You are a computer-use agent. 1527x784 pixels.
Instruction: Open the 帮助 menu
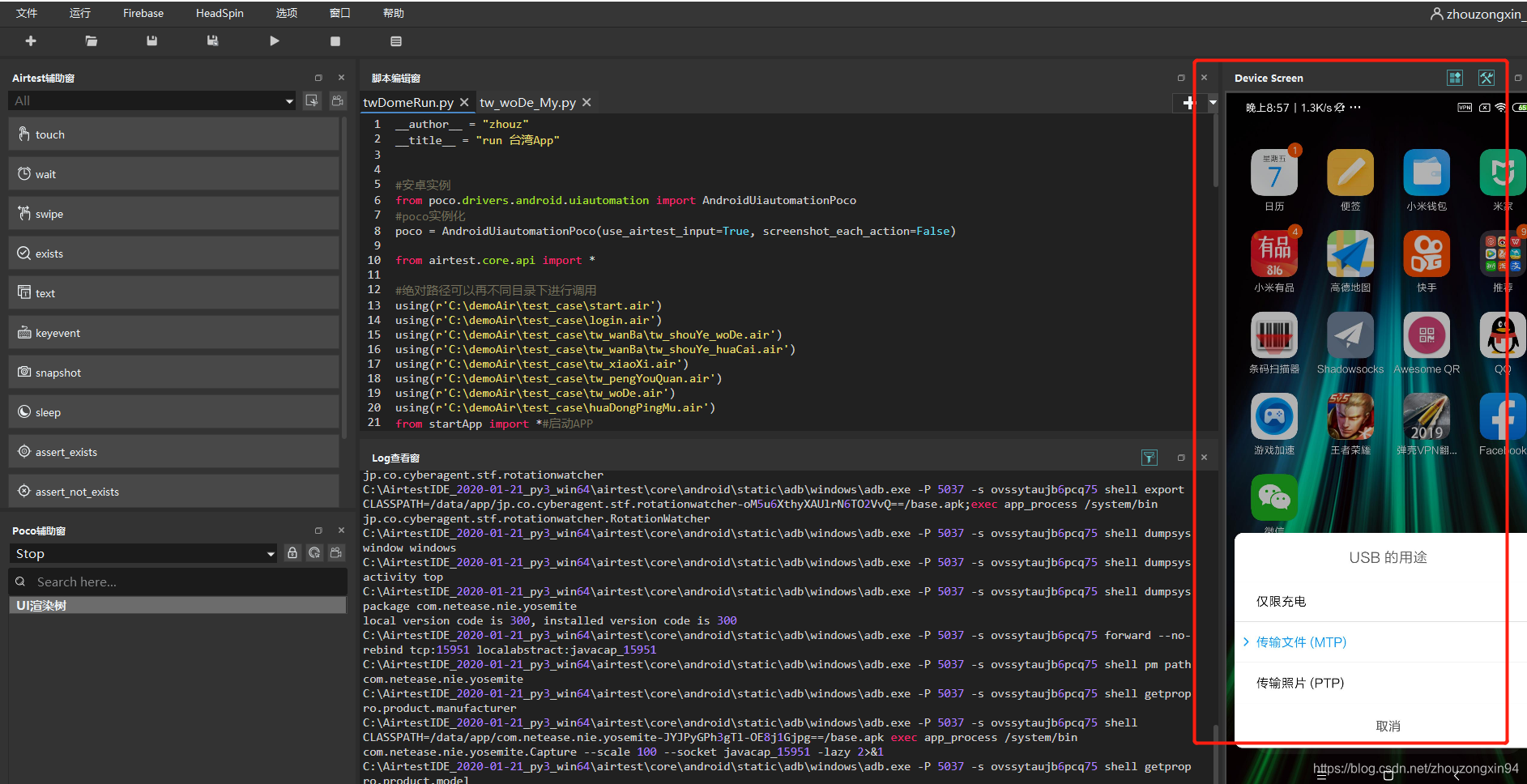tap(394, 13)
